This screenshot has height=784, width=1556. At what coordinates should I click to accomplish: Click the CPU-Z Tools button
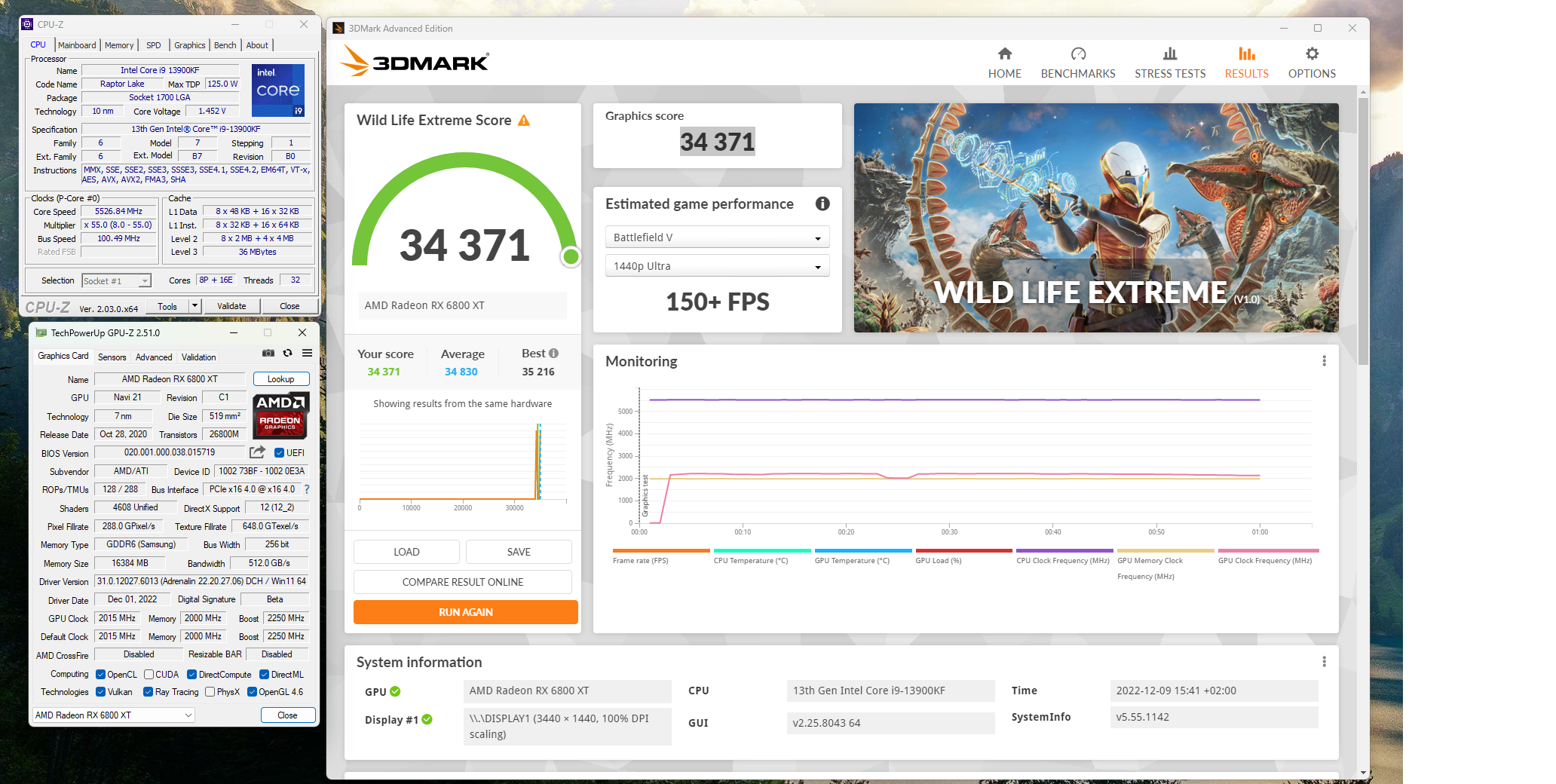point(167,306)
